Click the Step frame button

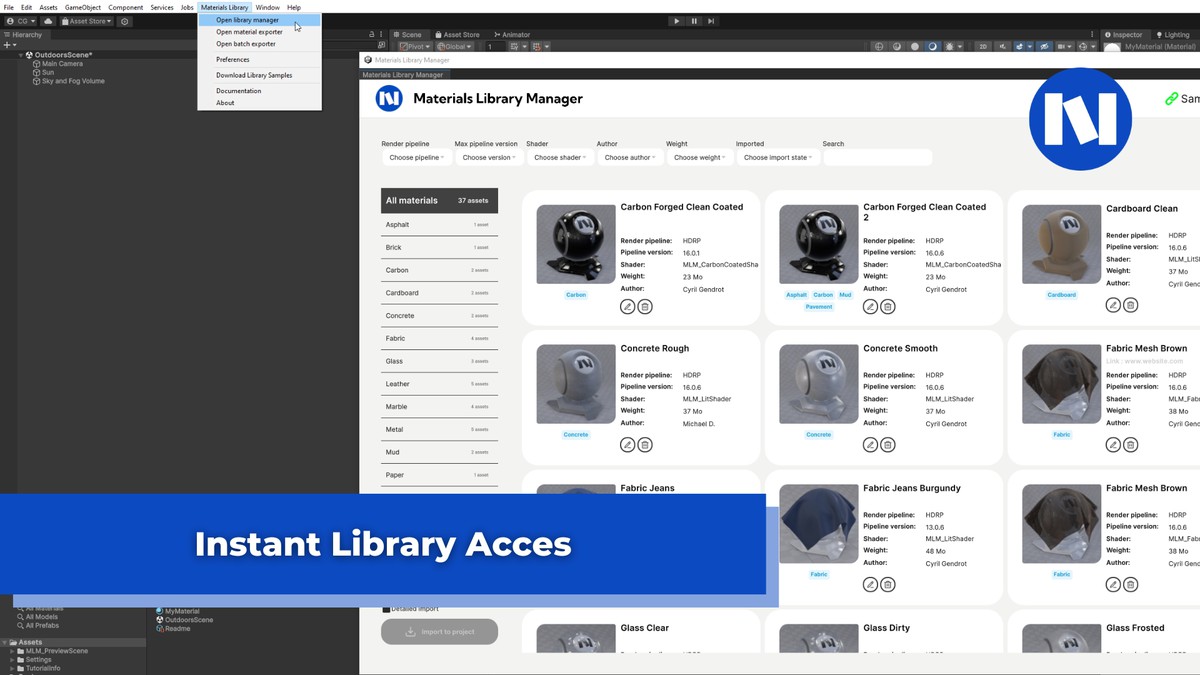click(711, 20)
